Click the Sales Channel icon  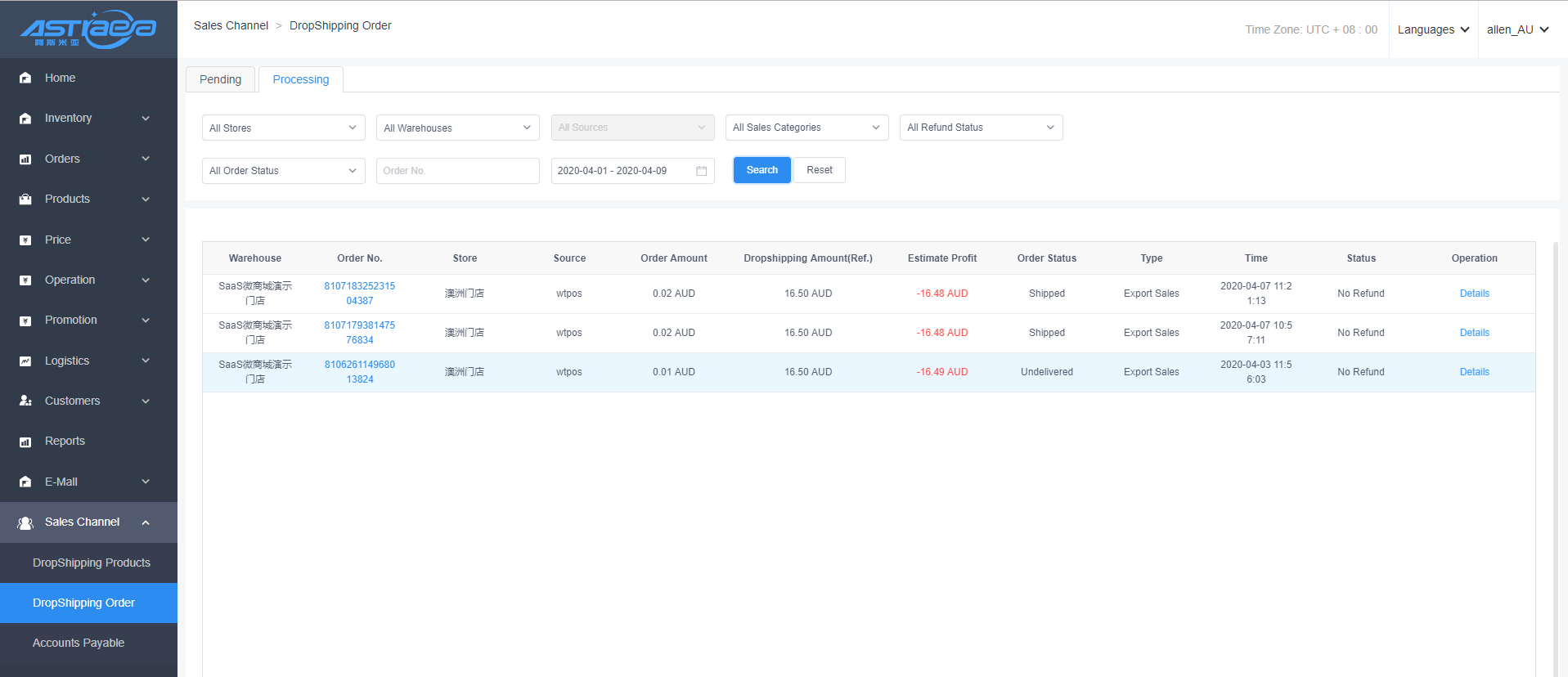coord(25,522)
